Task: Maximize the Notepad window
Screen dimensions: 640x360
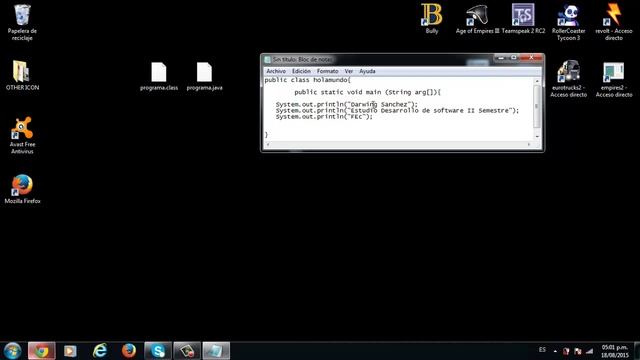Action: 514,58
